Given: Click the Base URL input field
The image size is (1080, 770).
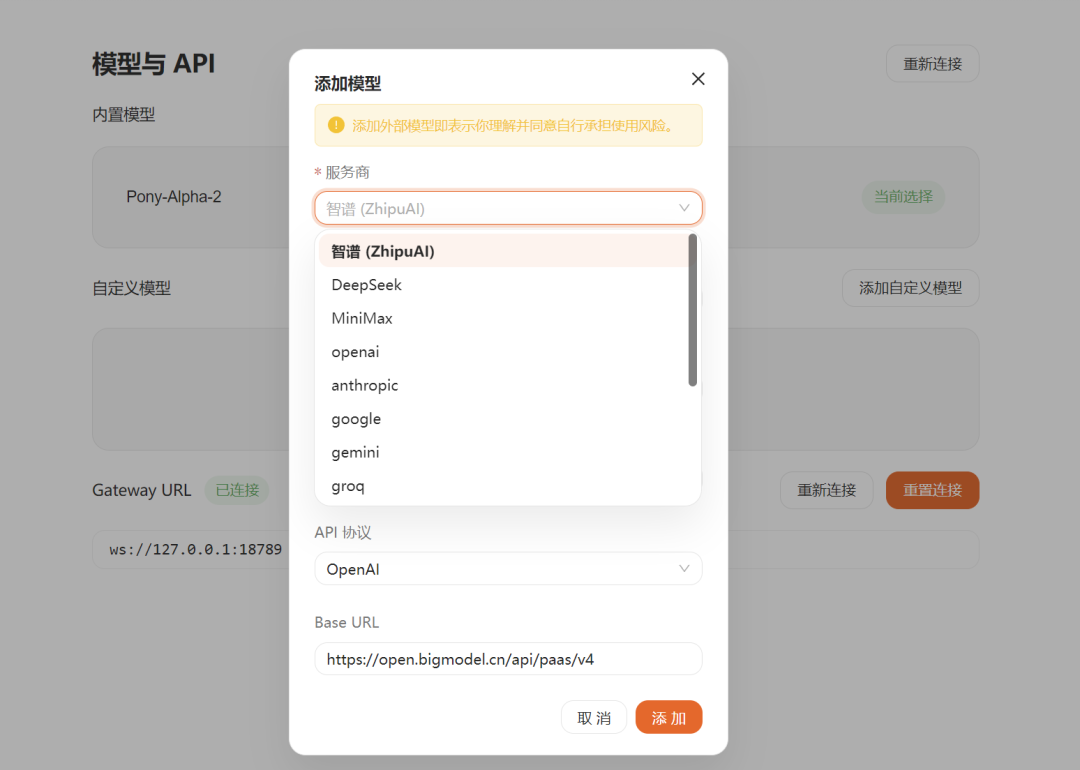Looking at the screenshot, I should (x=508, y=659).
